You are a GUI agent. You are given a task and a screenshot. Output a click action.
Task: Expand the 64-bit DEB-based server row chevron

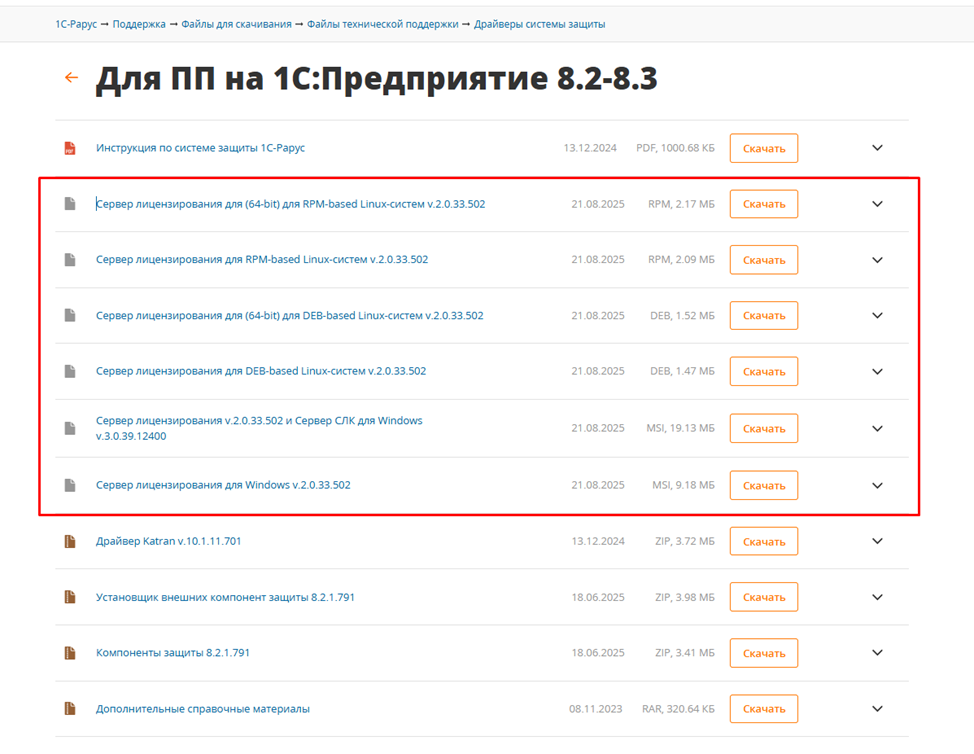(x=877, y=316)
